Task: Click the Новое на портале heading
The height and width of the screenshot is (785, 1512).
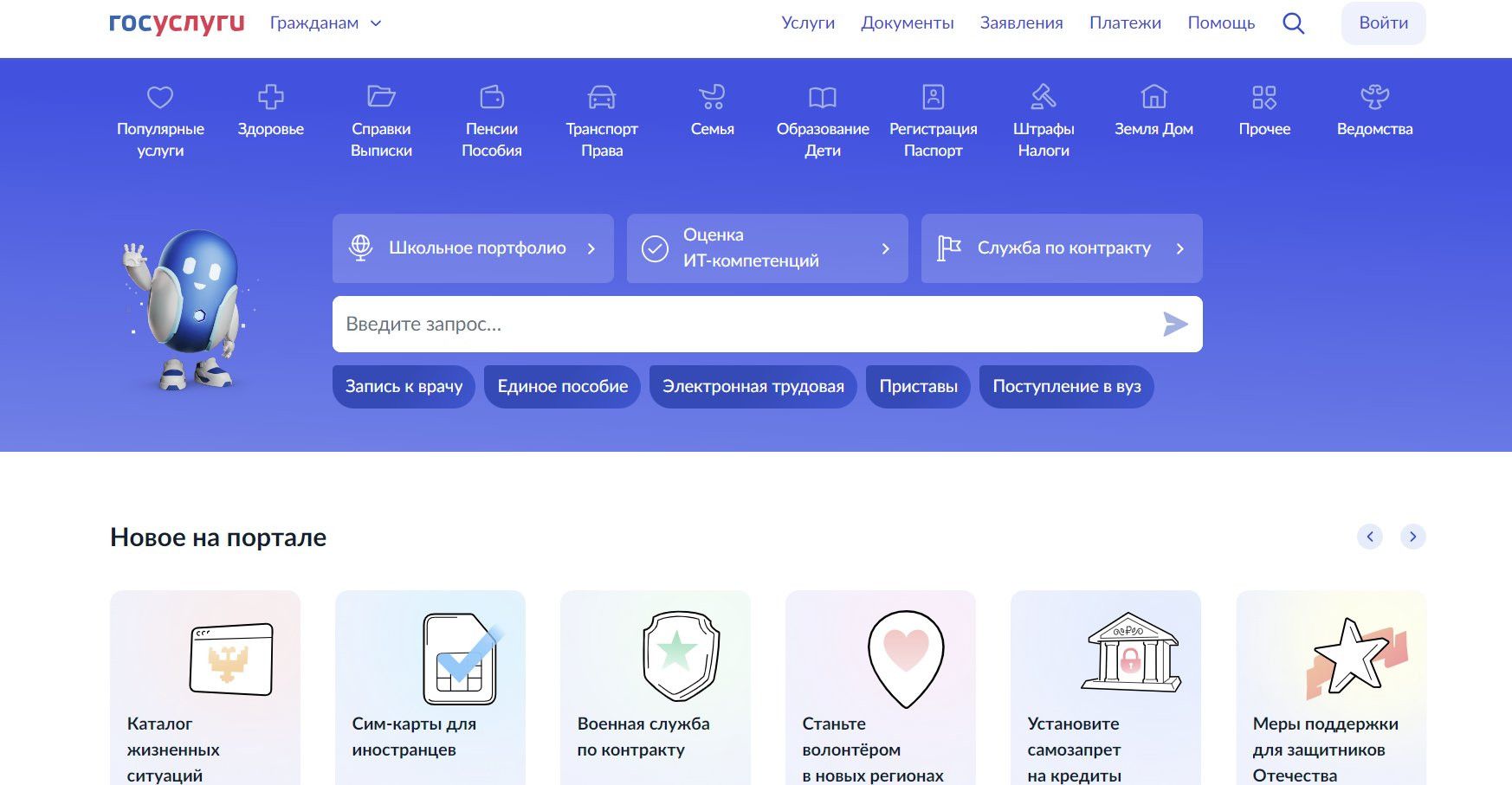Action: (x=218, y=537)
